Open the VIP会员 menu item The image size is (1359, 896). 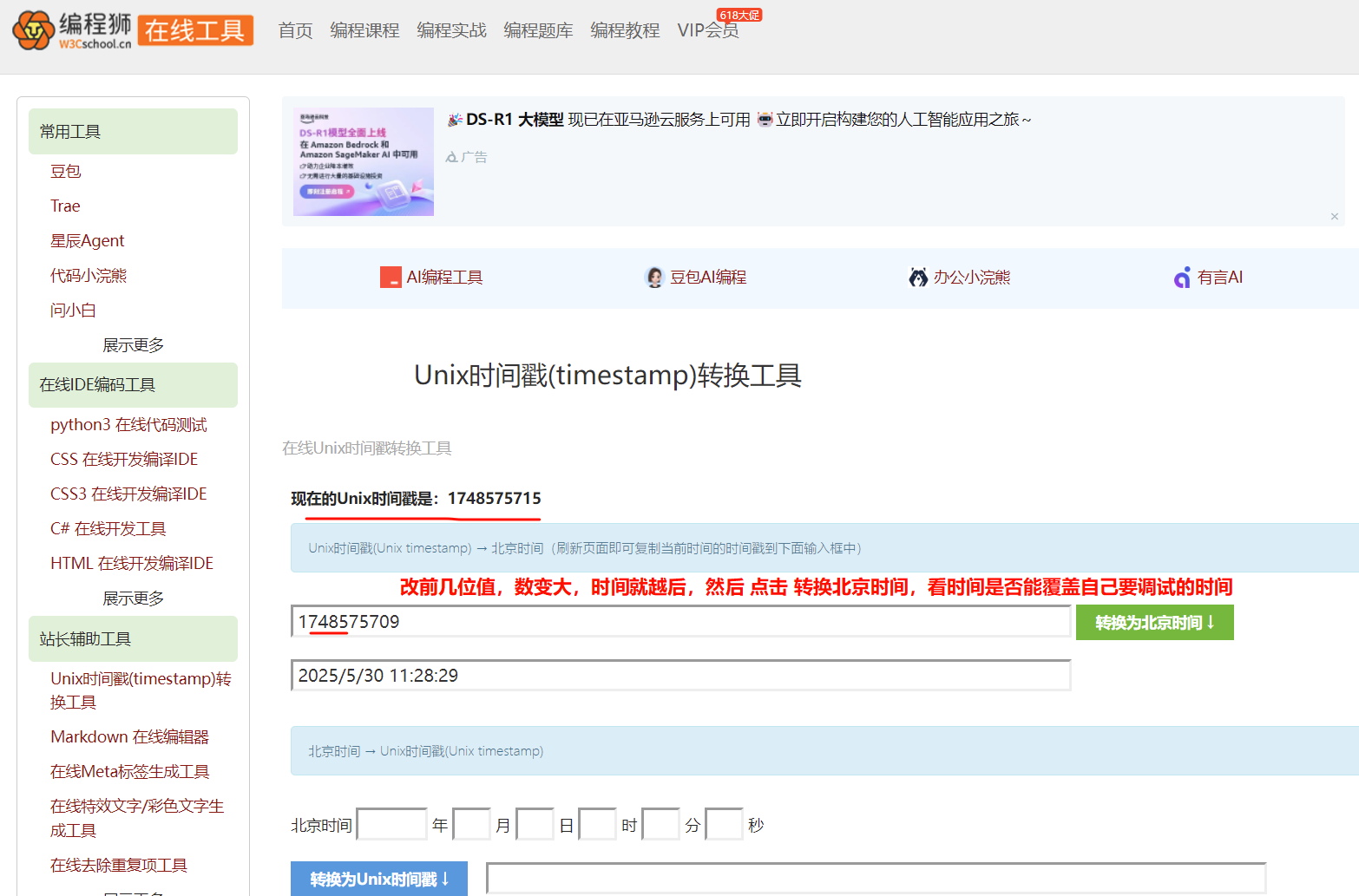[707, 29]
